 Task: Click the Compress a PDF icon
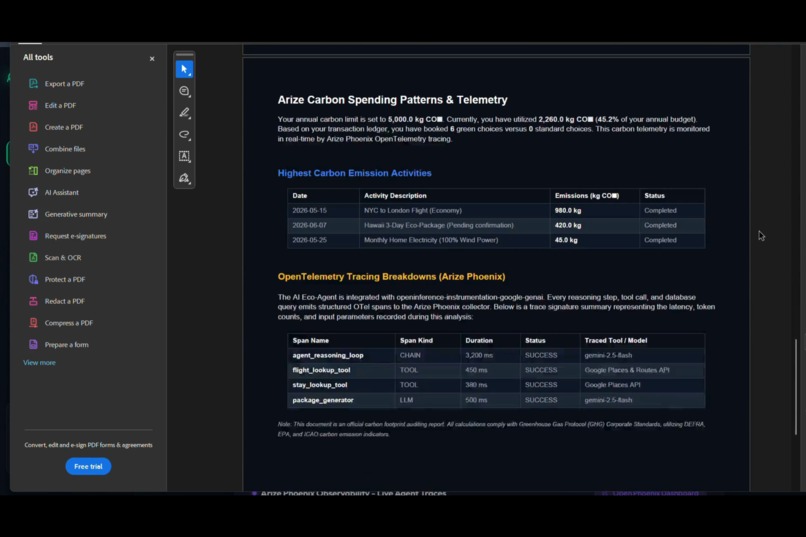click(x=33, y=323)
